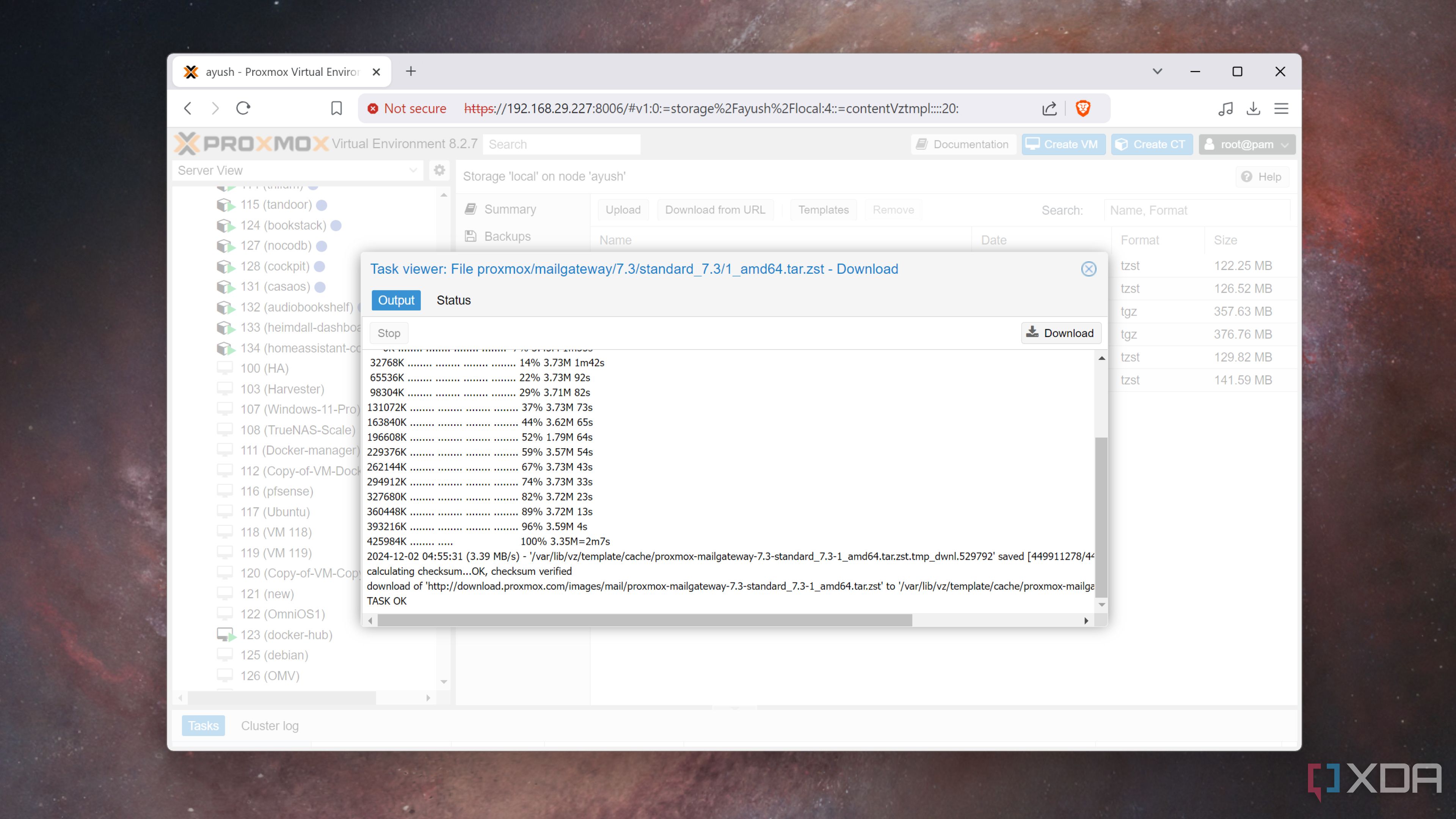
Task: Open the root@pam user menu
Action: coord(1246,144)
